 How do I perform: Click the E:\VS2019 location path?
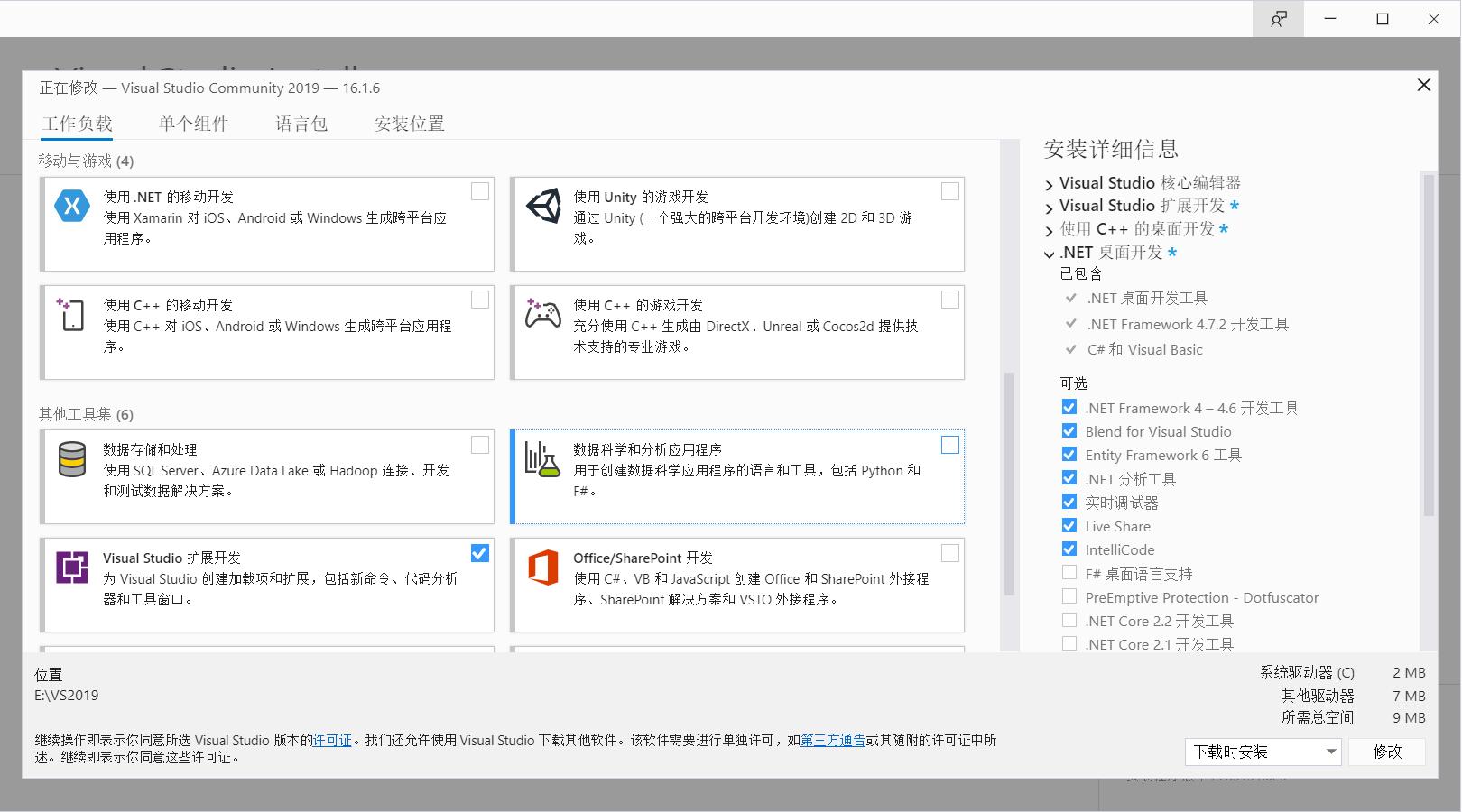point(67,695)
